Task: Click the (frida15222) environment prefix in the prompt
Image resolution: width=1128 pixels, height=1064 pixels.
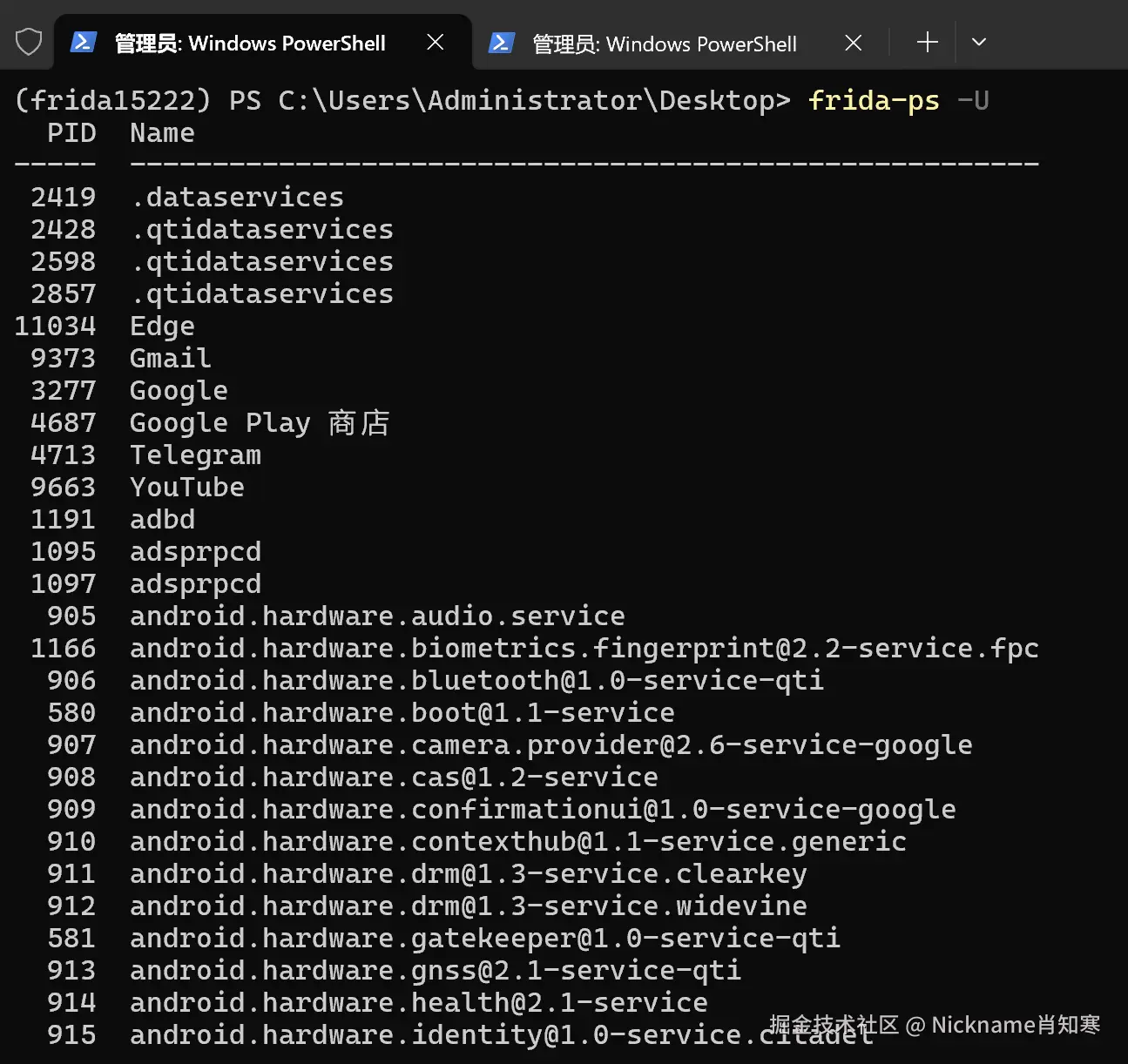Action: click(x=113, y=101)
